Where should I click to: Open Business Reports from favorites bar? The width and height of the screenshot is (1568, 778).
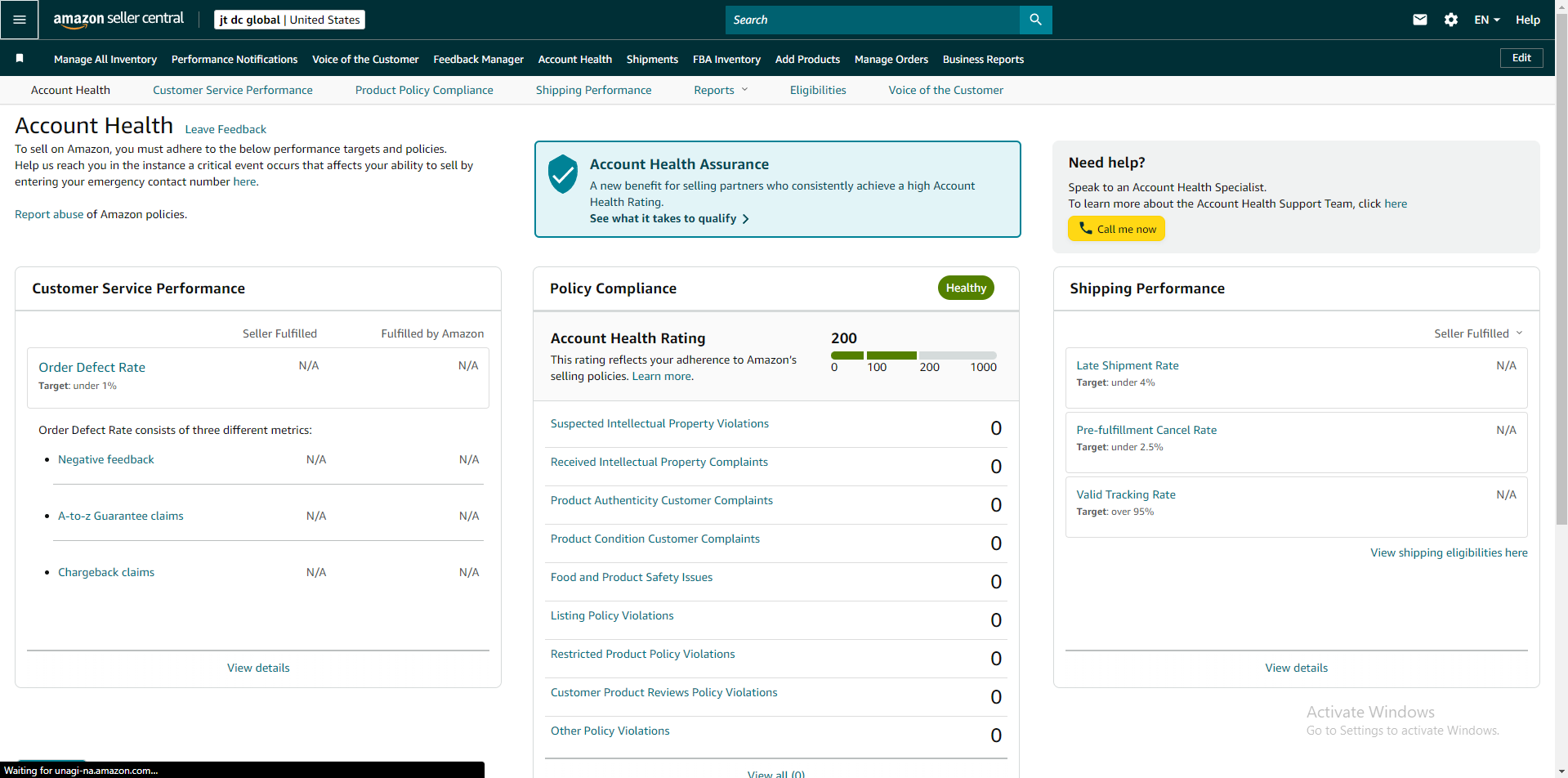983,59
